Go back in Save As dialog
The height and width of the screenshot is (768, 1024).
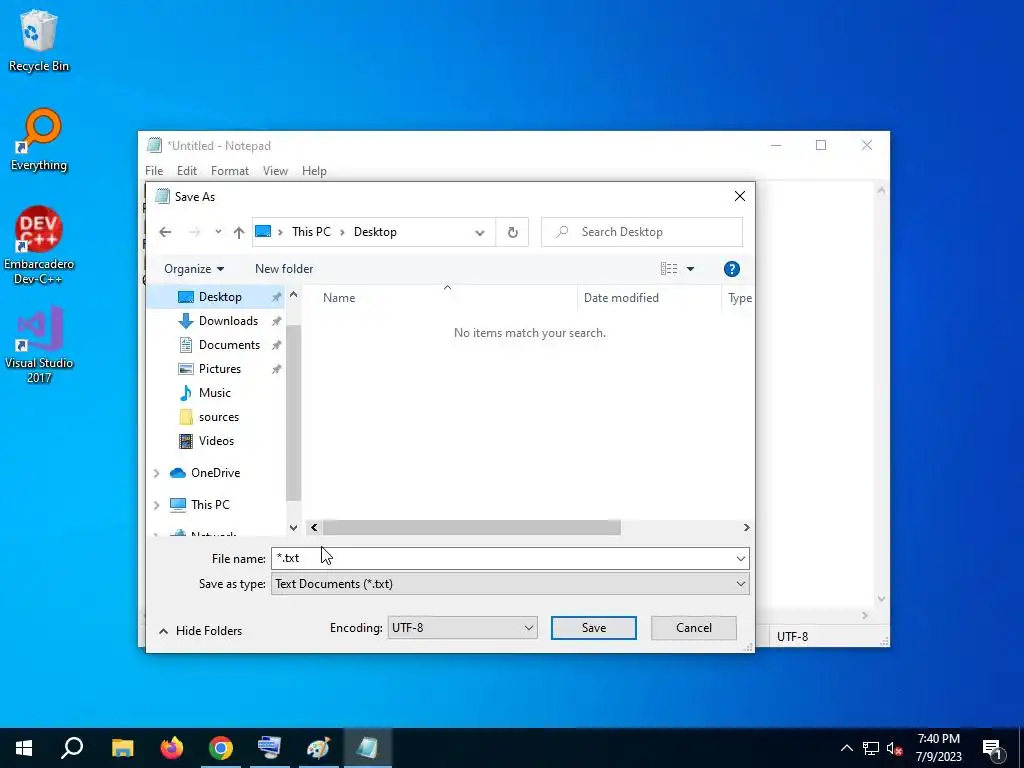pos(165,232)
